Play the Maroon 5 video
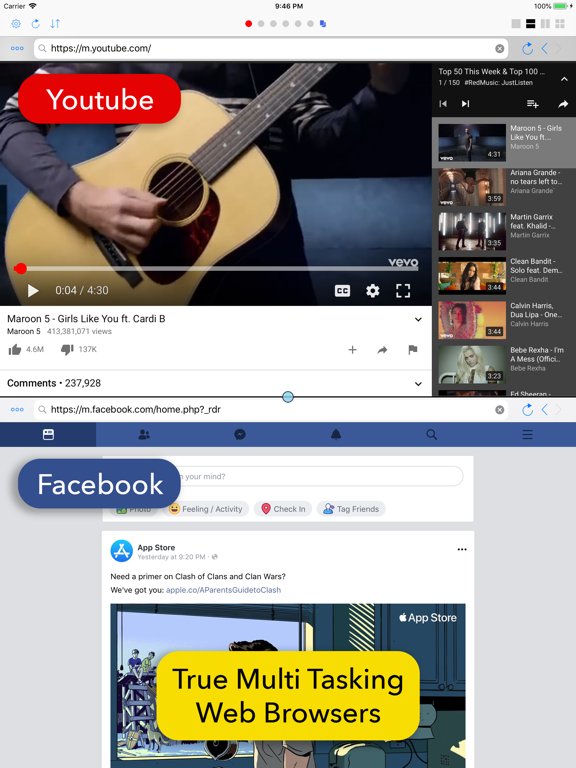This screenshot has width=576, height=768. (33, 290)
